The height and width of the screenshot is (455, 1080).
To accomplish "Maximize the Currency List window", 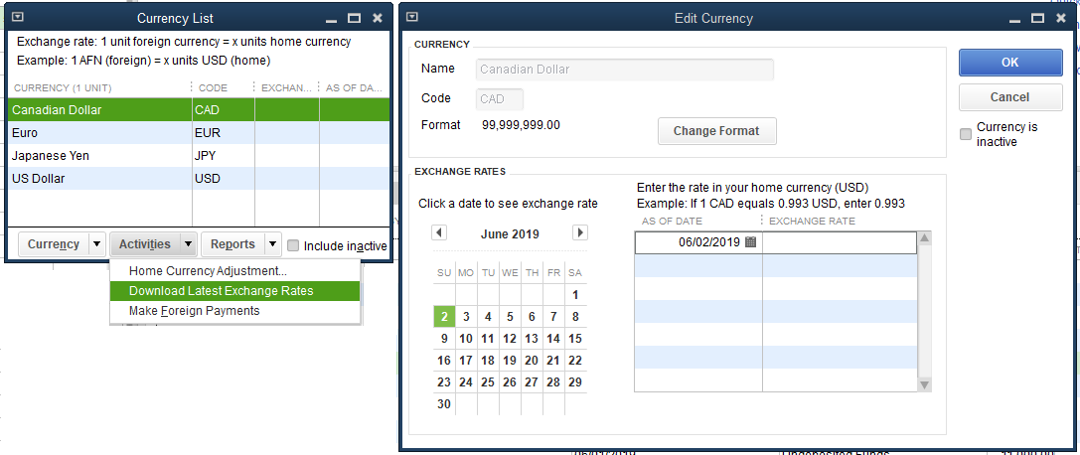I will 354,19.
